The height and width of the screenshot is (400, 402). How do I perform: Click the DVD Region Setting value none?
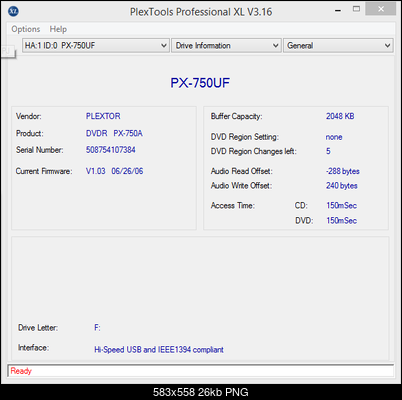[x=334, y=137]
